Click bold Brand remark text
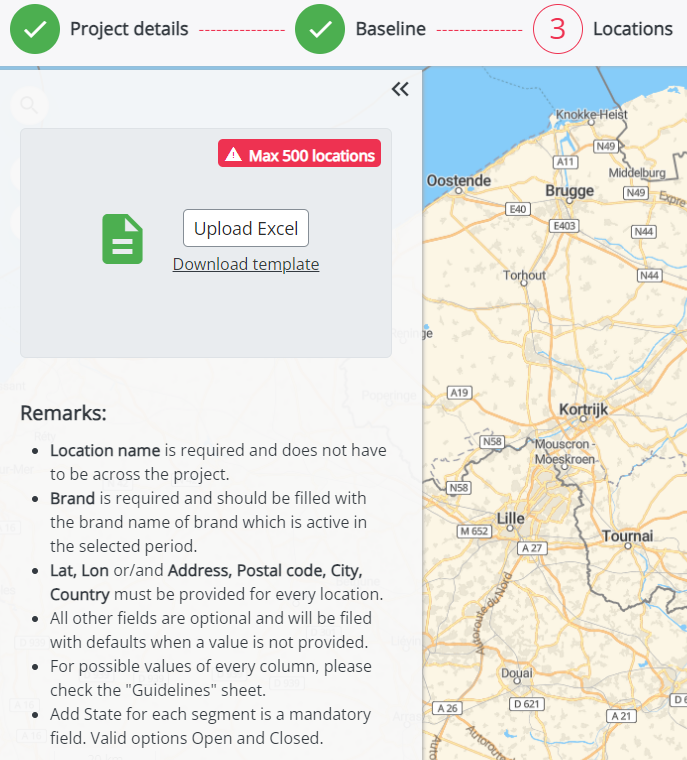687x760 pixels. (x=72, y=498)
